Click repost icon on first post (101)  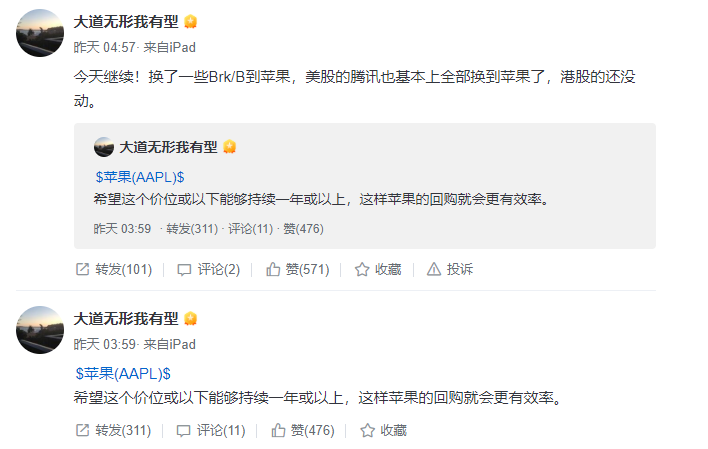[82, 270]
